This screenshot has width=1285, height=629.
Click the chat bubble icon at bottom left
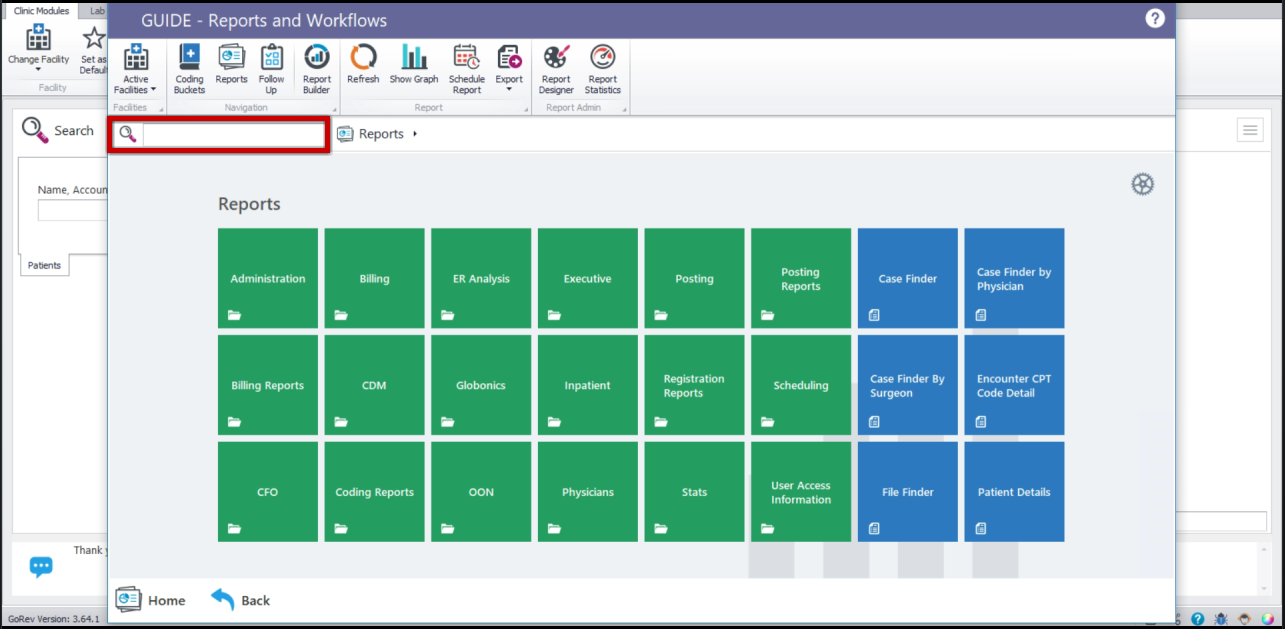[x=41, y=567]
